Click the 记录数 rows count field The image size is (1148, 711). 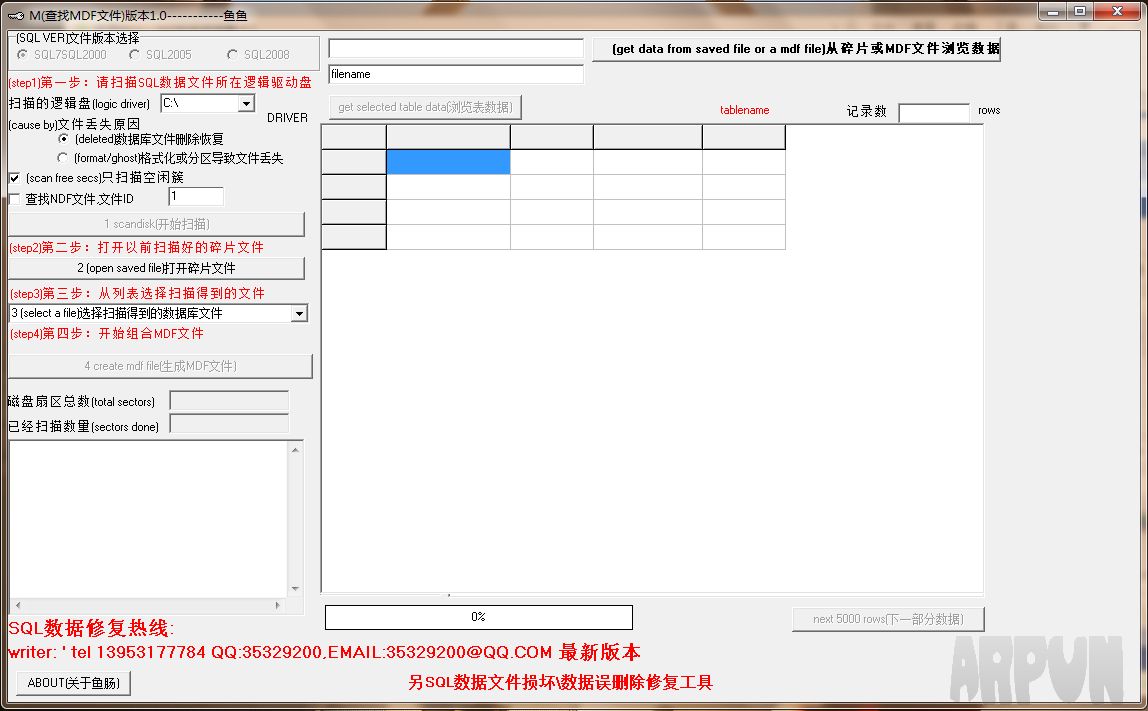(934, 112)
